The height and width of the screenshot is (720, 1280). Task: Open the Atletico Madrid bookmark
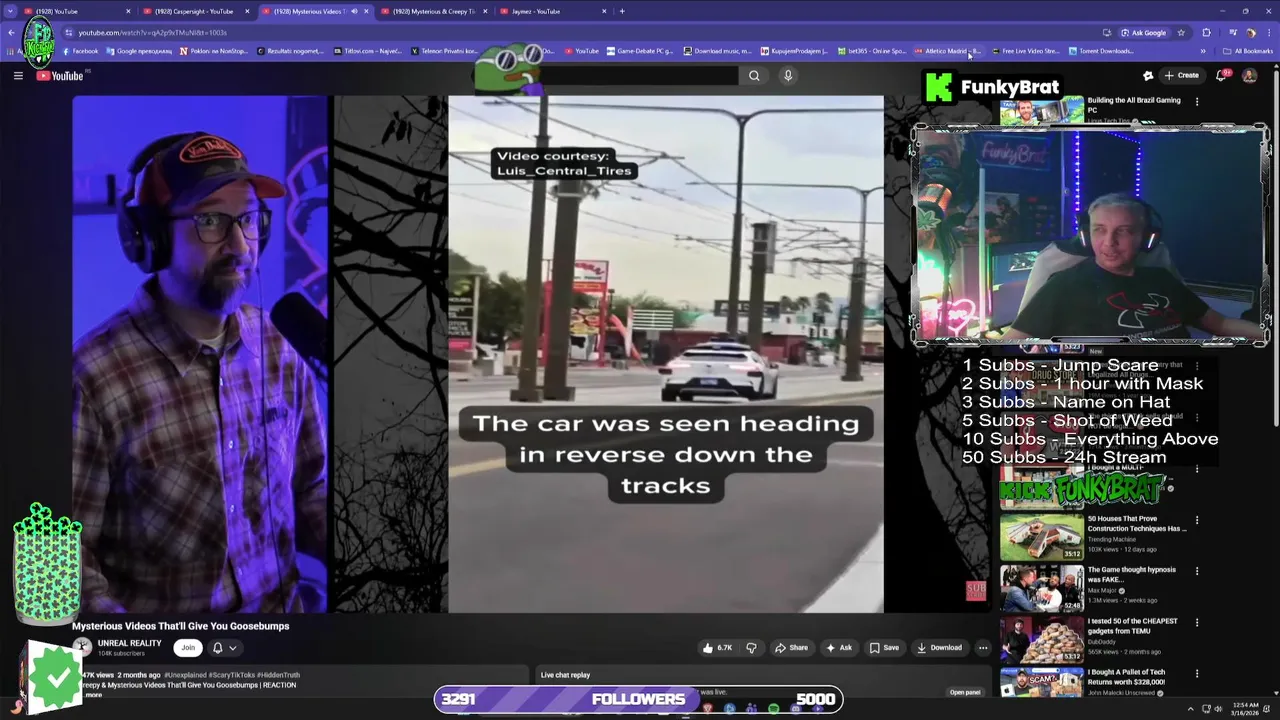[947, 51]
